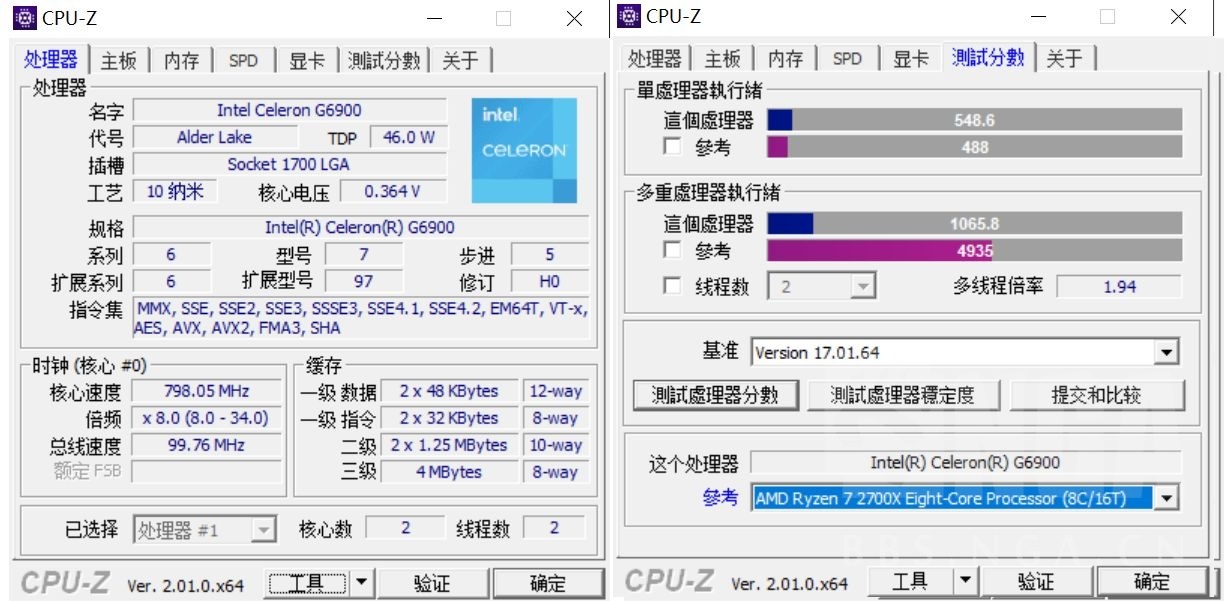Click single-thread 548.6 score bar

coord(975,120)
